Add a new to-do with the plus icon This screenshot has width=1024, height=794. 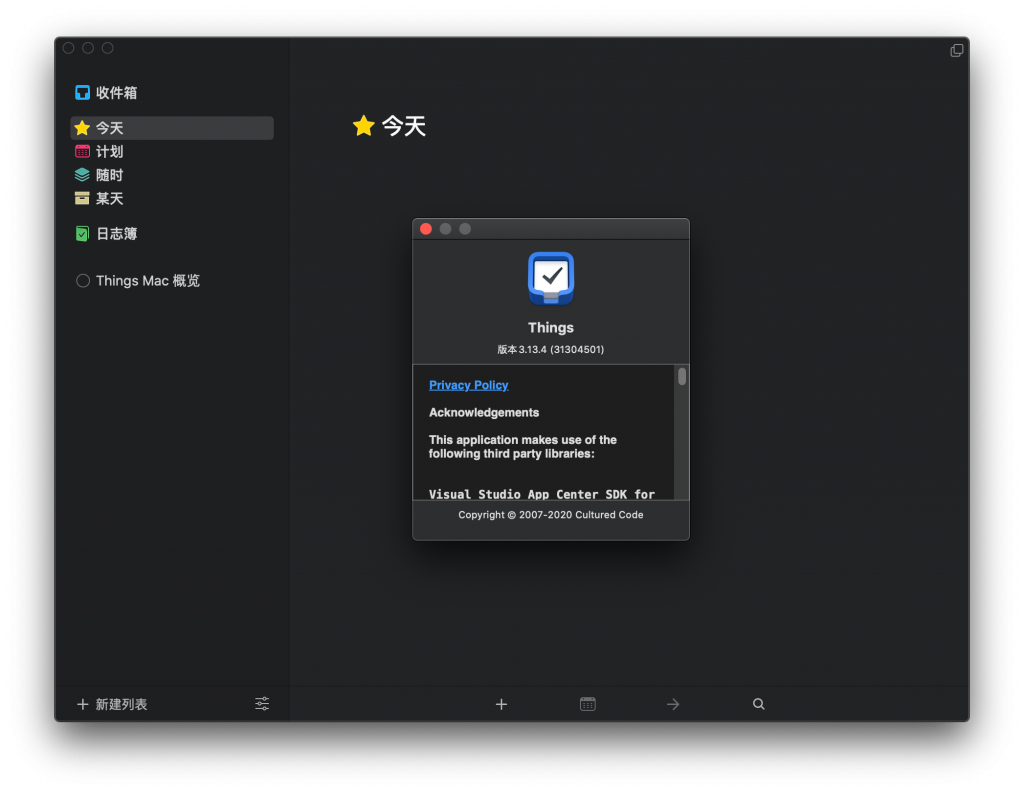pyautogui.click(x=502, y=704)
